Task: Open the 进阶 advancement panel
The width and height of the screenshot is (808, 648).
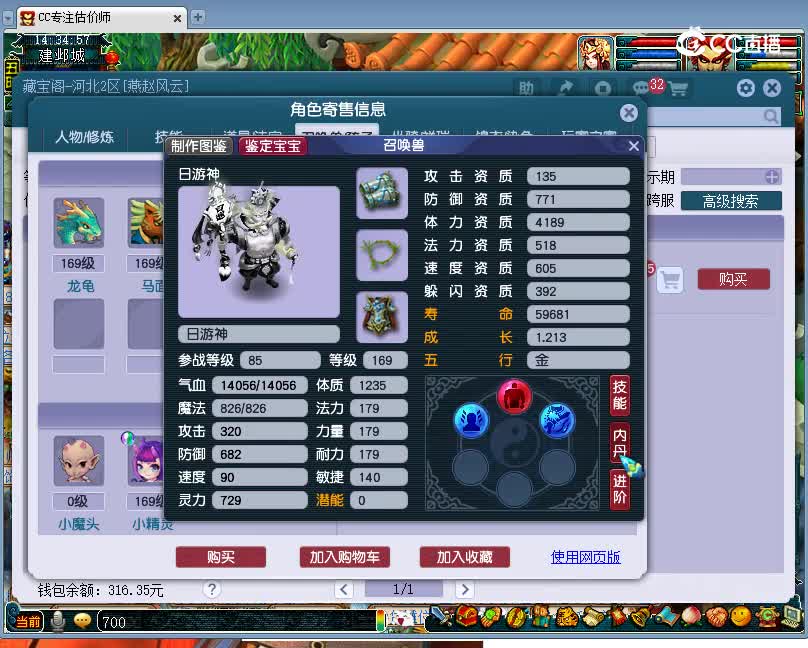Action: (x=619, y=489)
